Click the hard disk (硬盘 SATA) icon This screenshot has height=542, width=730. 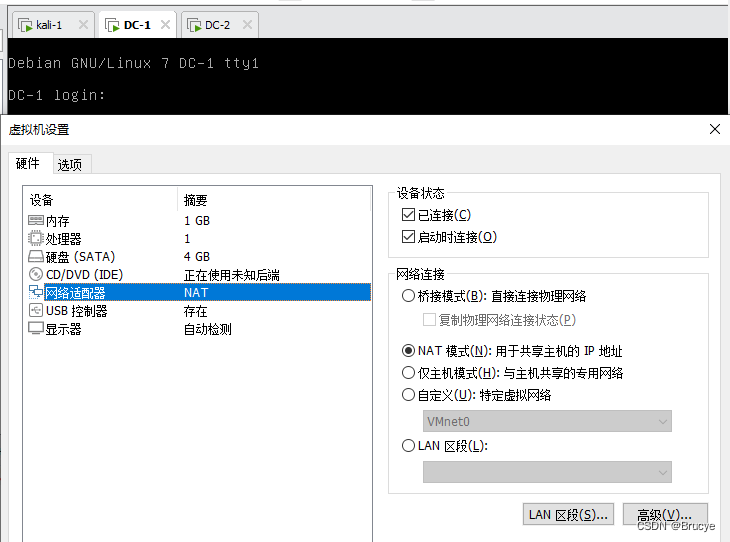click(36, 257)
